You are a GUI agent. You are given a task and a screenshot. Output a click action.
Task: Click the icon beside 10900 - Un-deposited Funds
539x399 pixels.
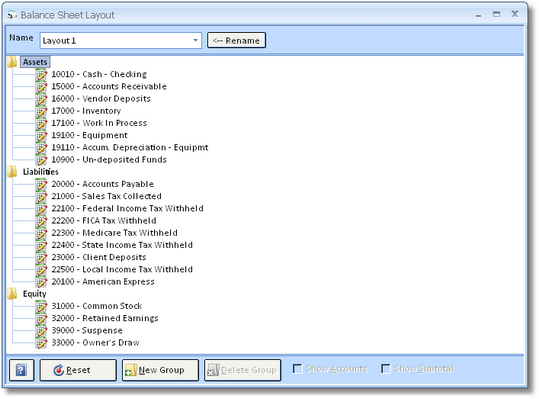tap(41, 160)
